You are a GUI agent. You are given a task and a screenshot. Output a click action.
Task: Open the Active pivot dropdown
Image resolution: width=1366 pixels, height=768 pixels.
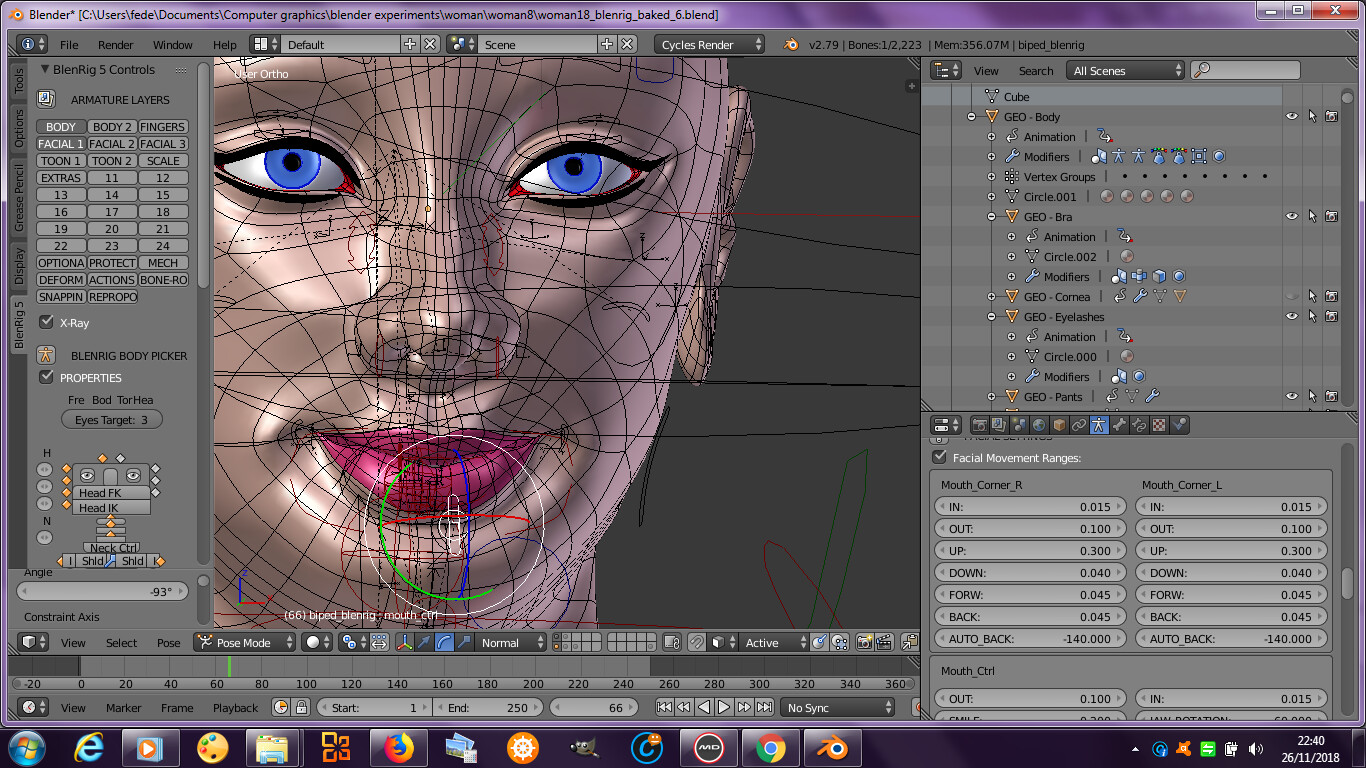pyautogui.click(x=775, y=643)
